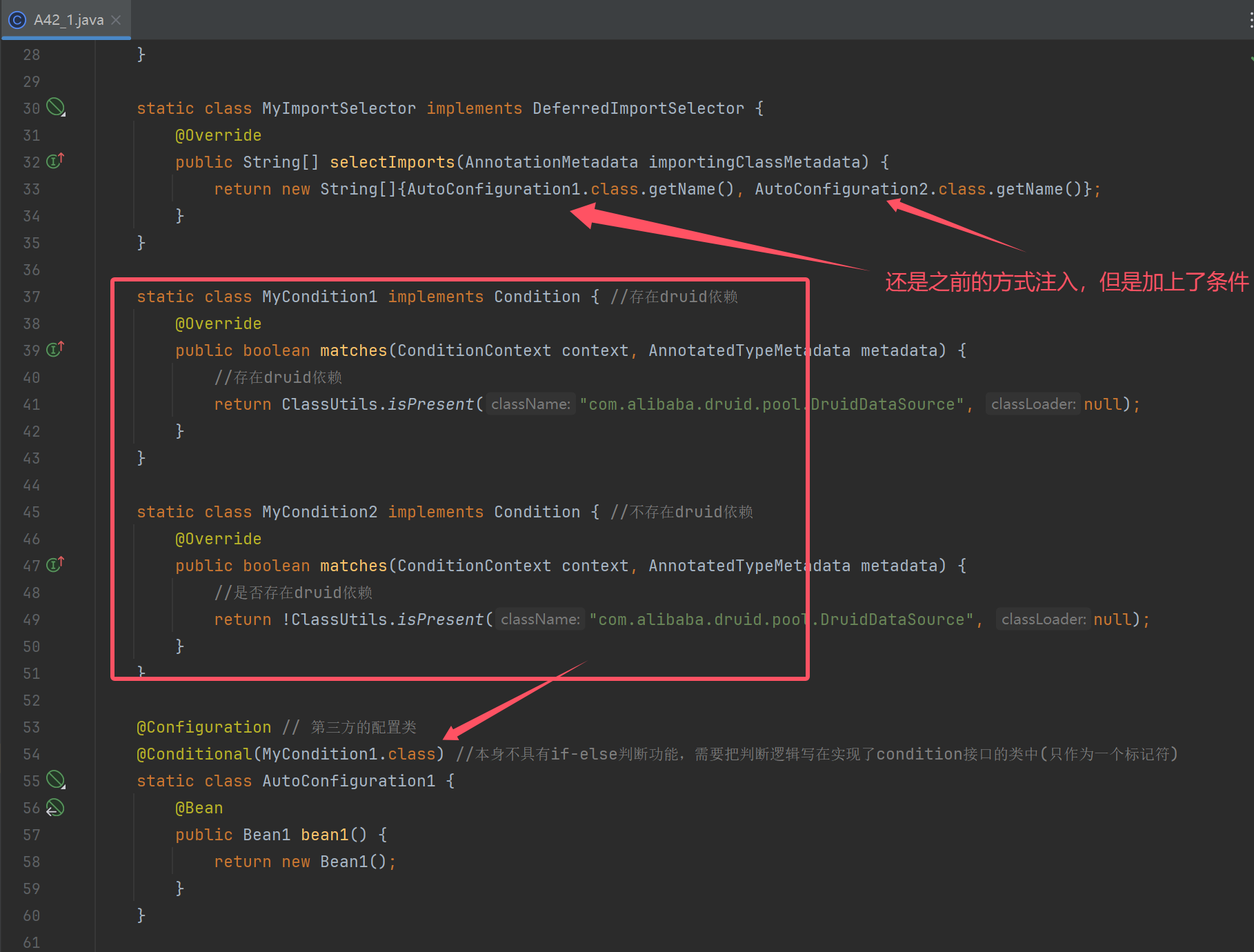Click the @Conditional annotation on line 54

[194, 754]
